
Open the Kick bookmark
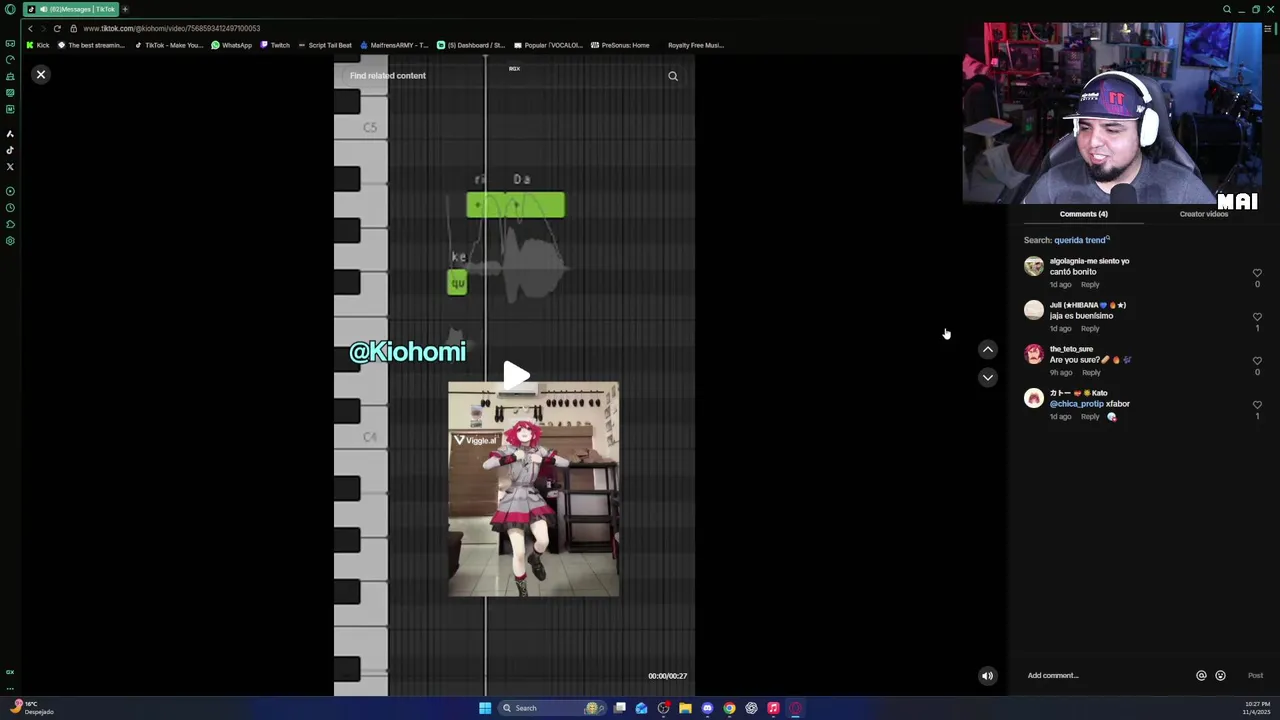[38, 45]
